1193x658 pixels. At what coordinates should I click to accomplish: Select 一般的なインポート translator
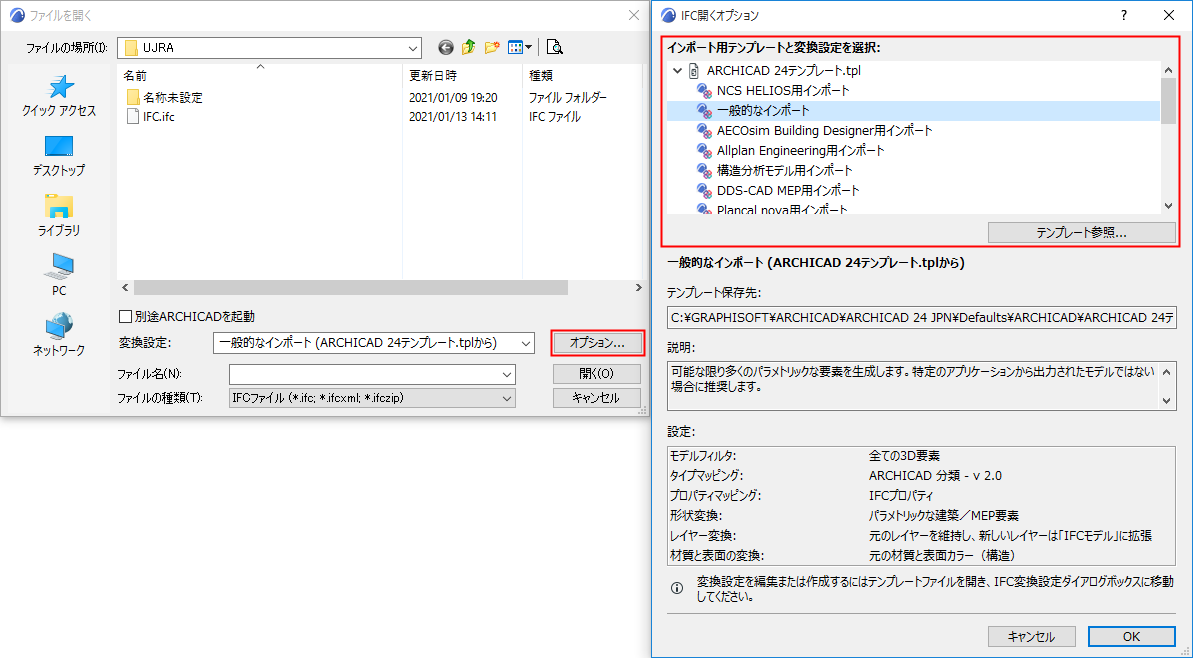tap(913, 110)
